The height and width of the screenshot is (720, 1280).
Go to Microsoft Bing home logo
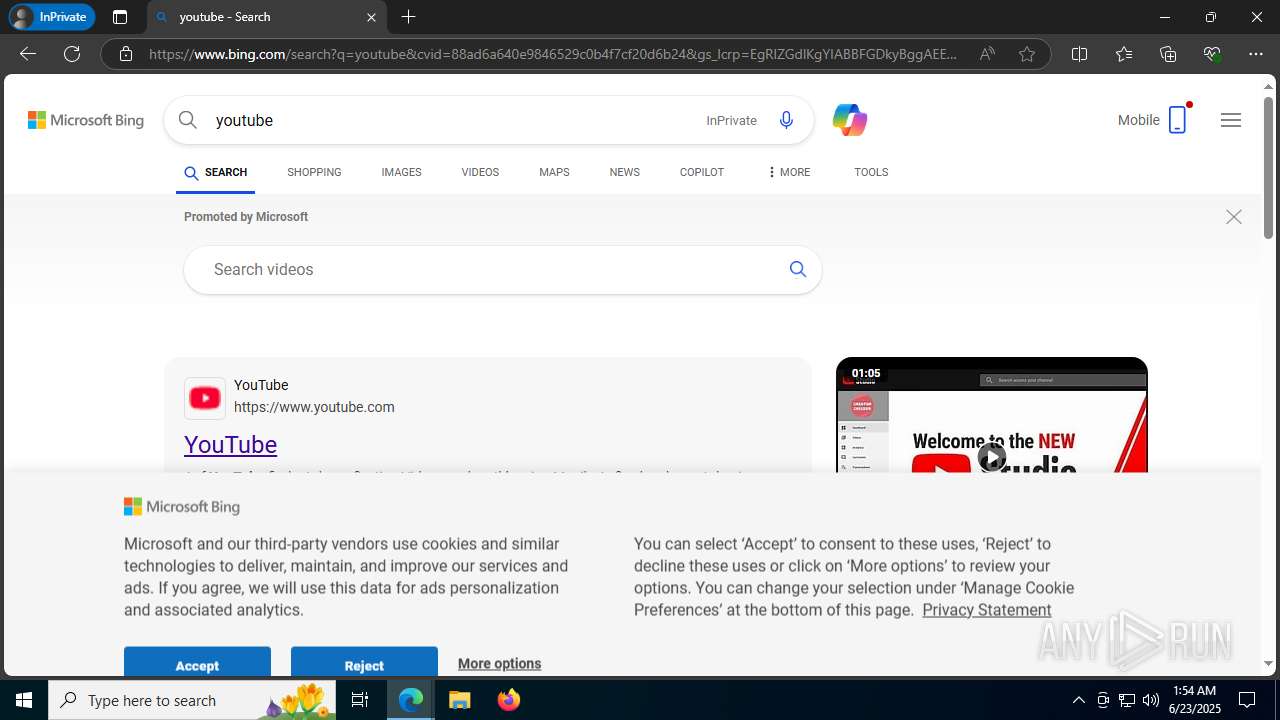[x=86, y=120]
